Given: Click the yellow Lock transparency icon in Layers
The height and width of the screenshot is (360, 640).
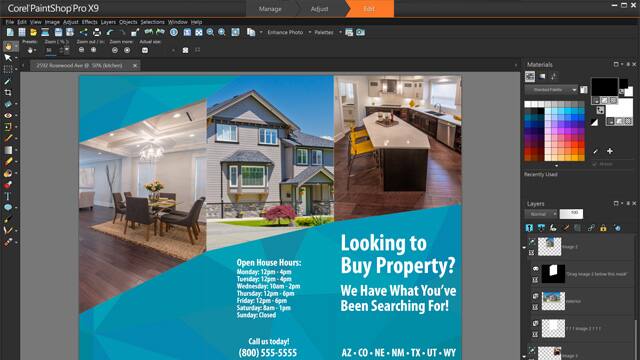Looking at the screenshot, I should point(603,228).
